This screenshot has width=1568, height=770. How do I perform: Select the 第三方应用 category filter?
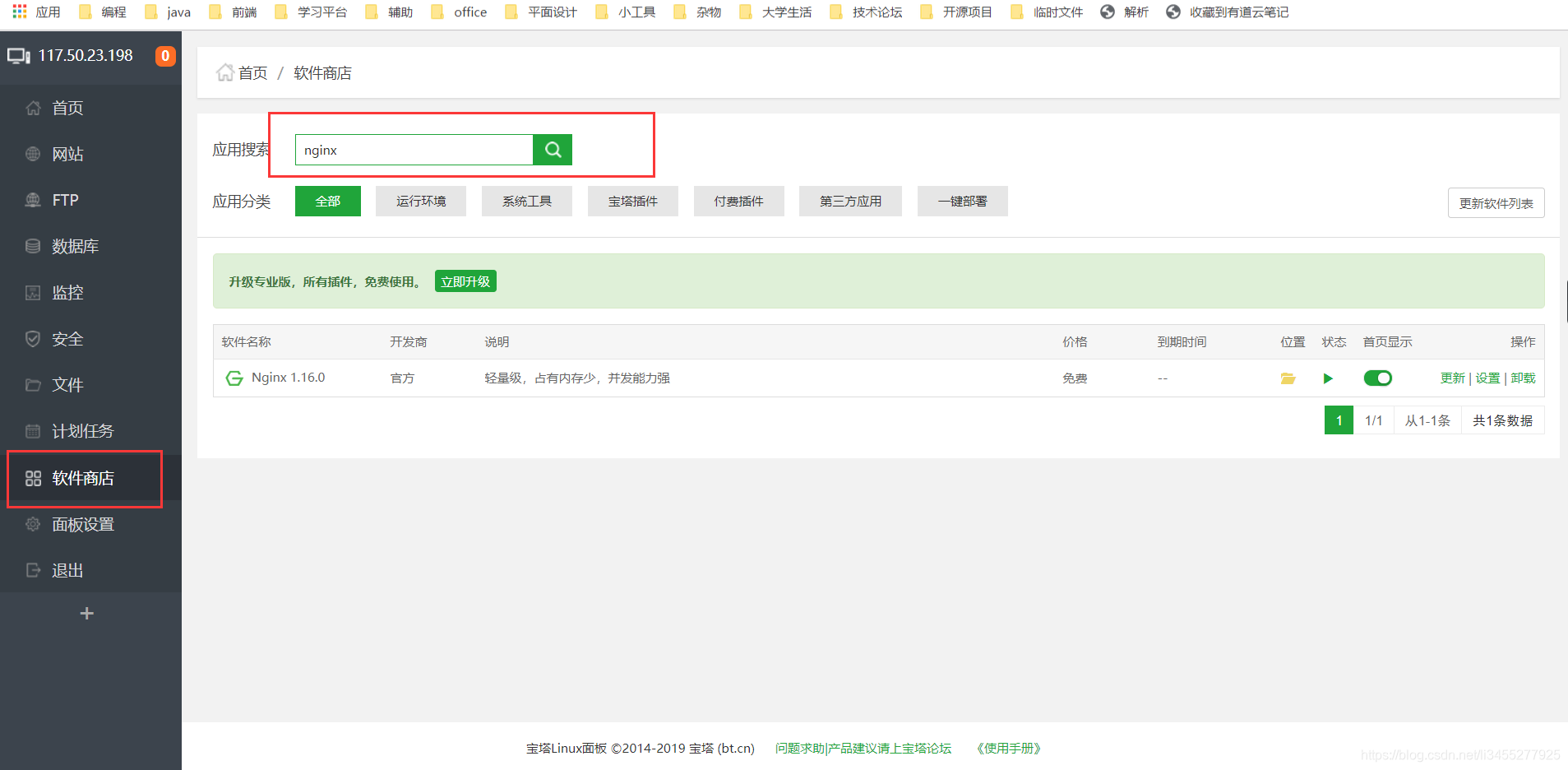850,201
